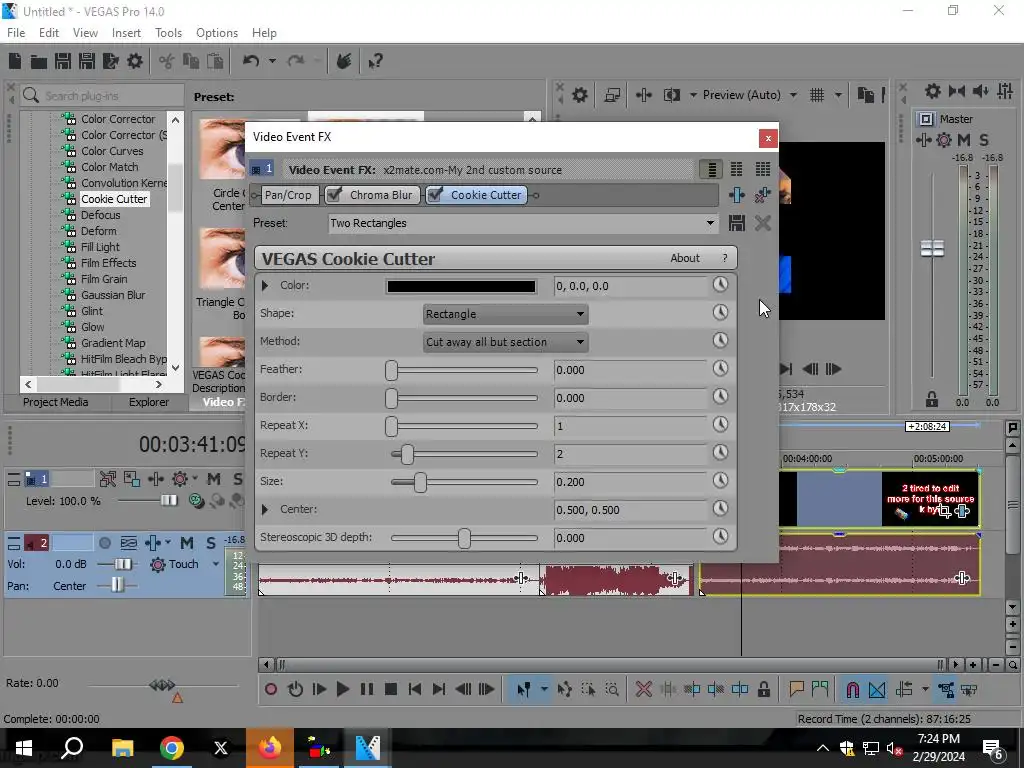This screenshot has height=768, width=1024.
Task: Expand the Center parameter triangle
Action: pyautogui.click(x=264, y=509)
